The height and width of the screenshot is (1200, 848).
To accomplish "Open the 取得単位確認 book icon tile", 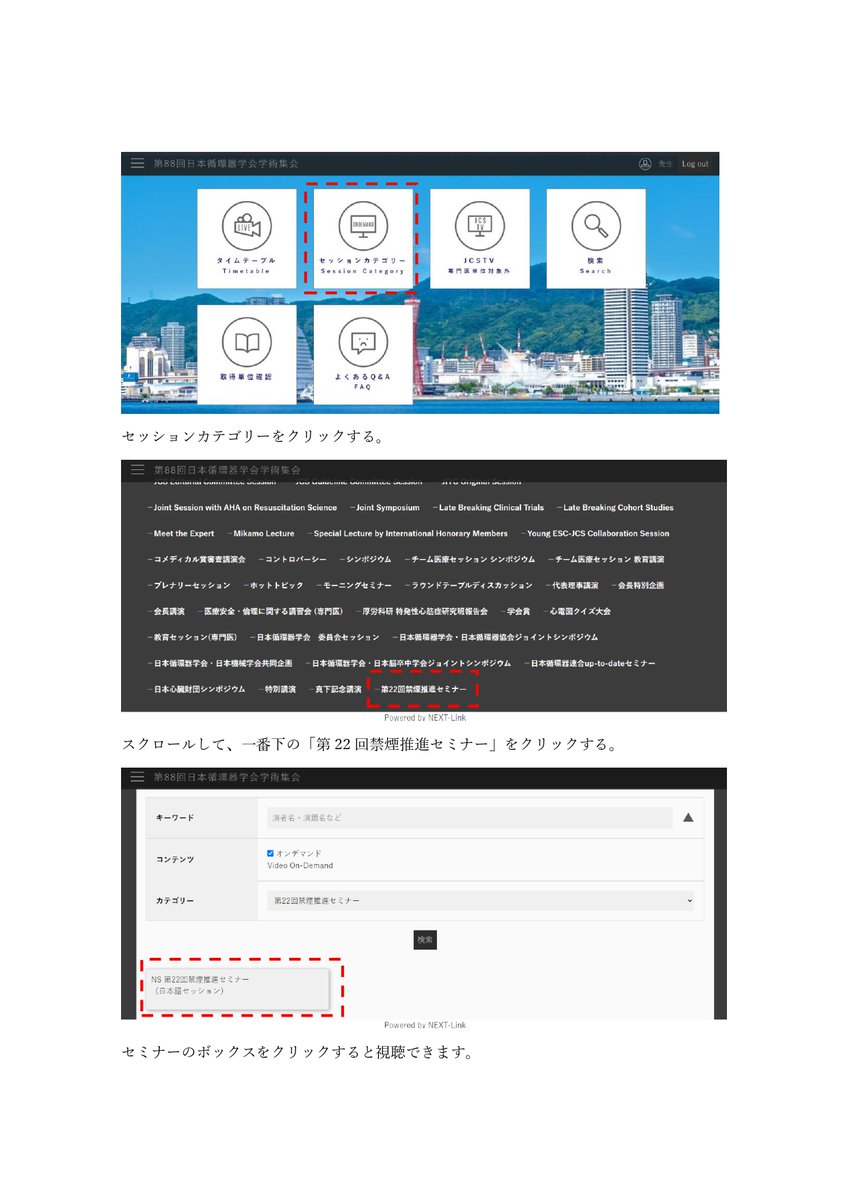I will pos(246,354).
